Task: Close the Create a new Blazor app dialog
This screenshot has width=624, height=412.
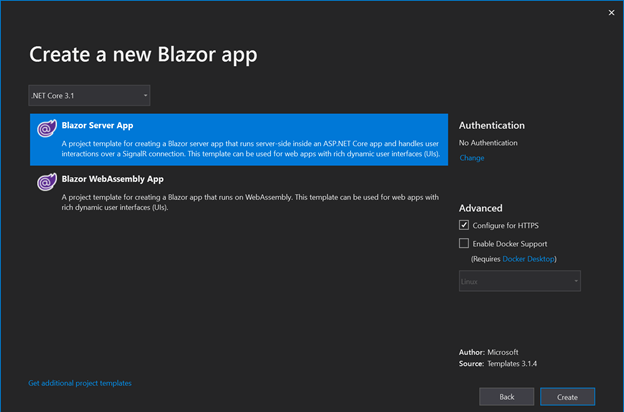Action: click(x=611, y=13)
